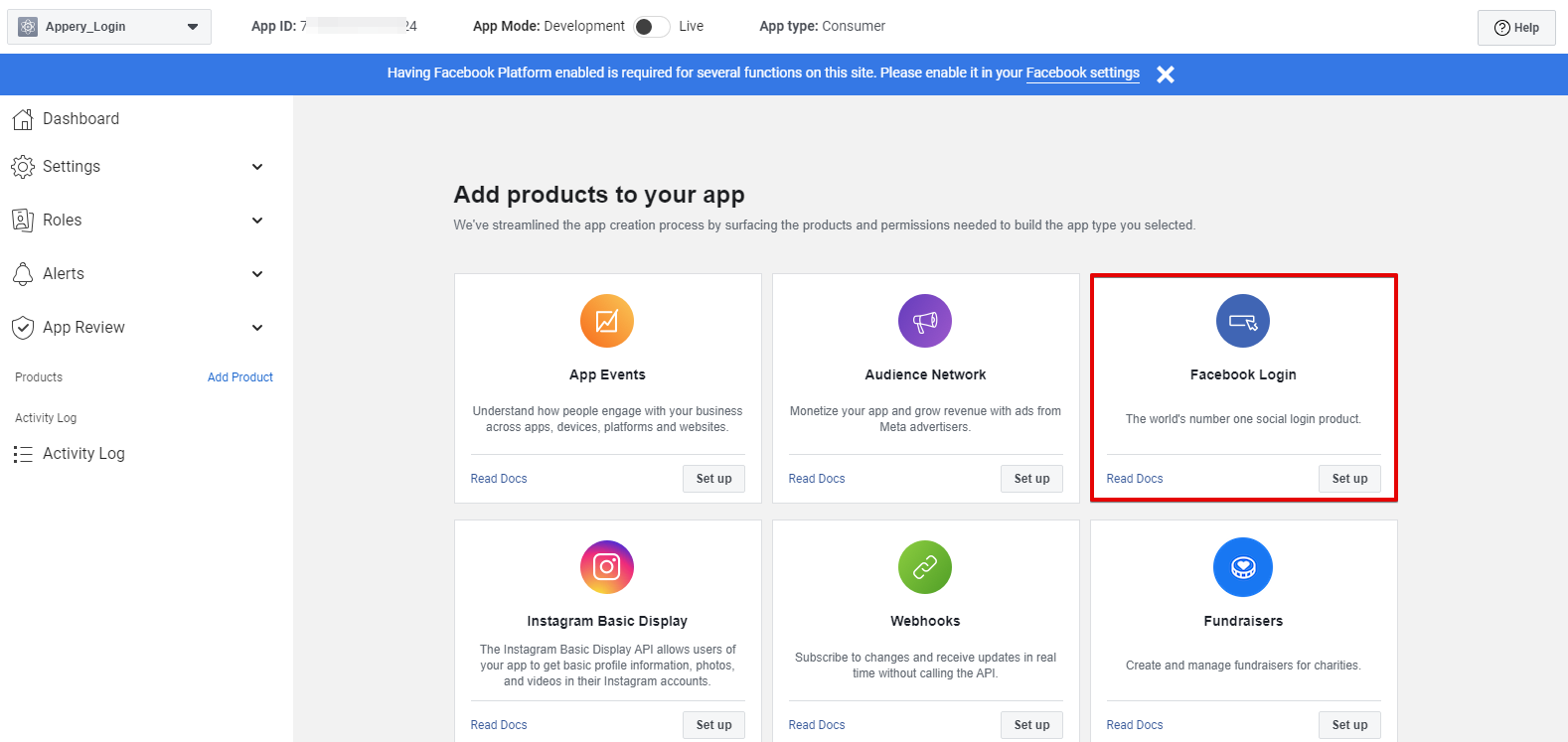Click the App Events orange chart icon
Screen dimensions: 1568x742
pyautogui.click(x=607, y=321)
